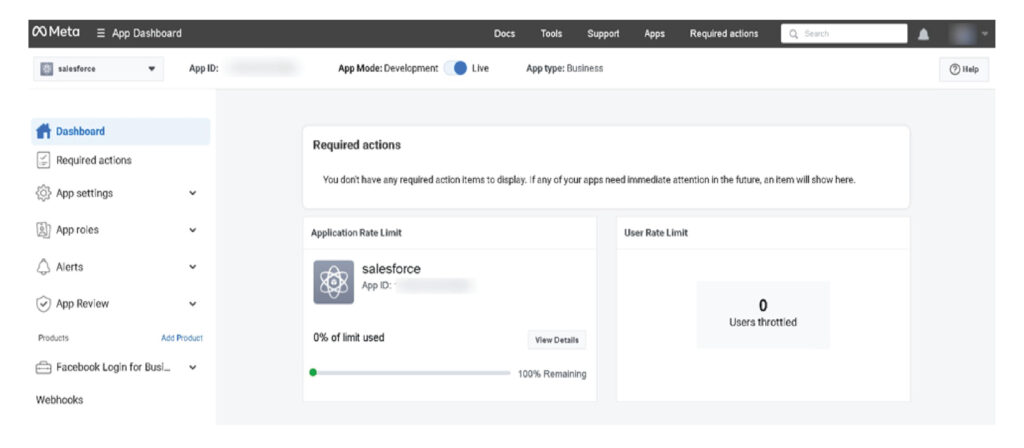1024x448 pixels.
Task: Click the small salesforce icon in app selector
Action: point(46,69)
